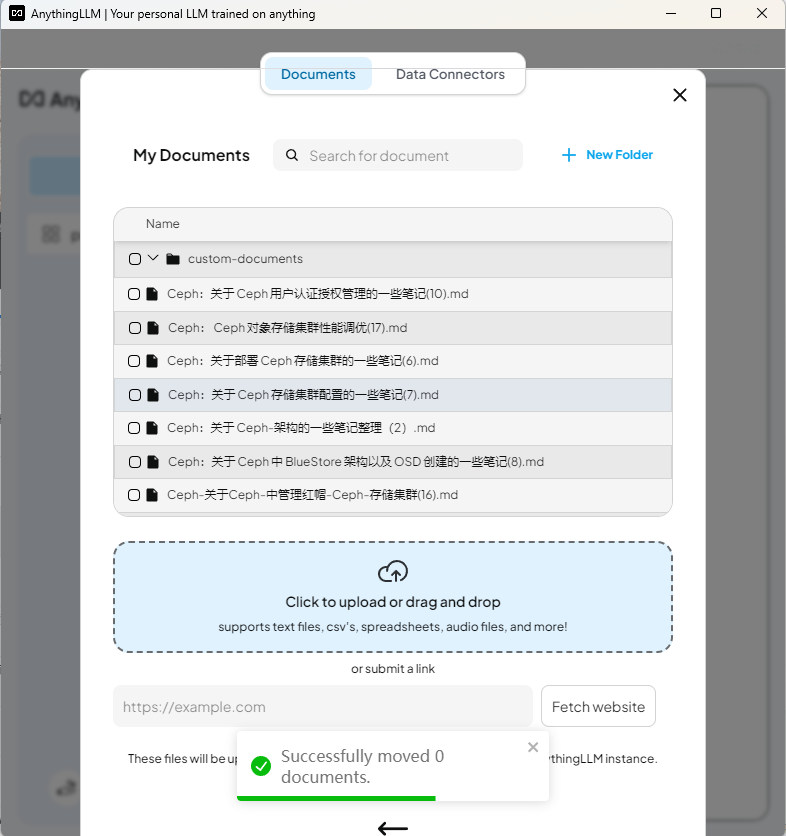Check the Ceph-中管理红帽 (16).md checkbox

click(134, 495)
